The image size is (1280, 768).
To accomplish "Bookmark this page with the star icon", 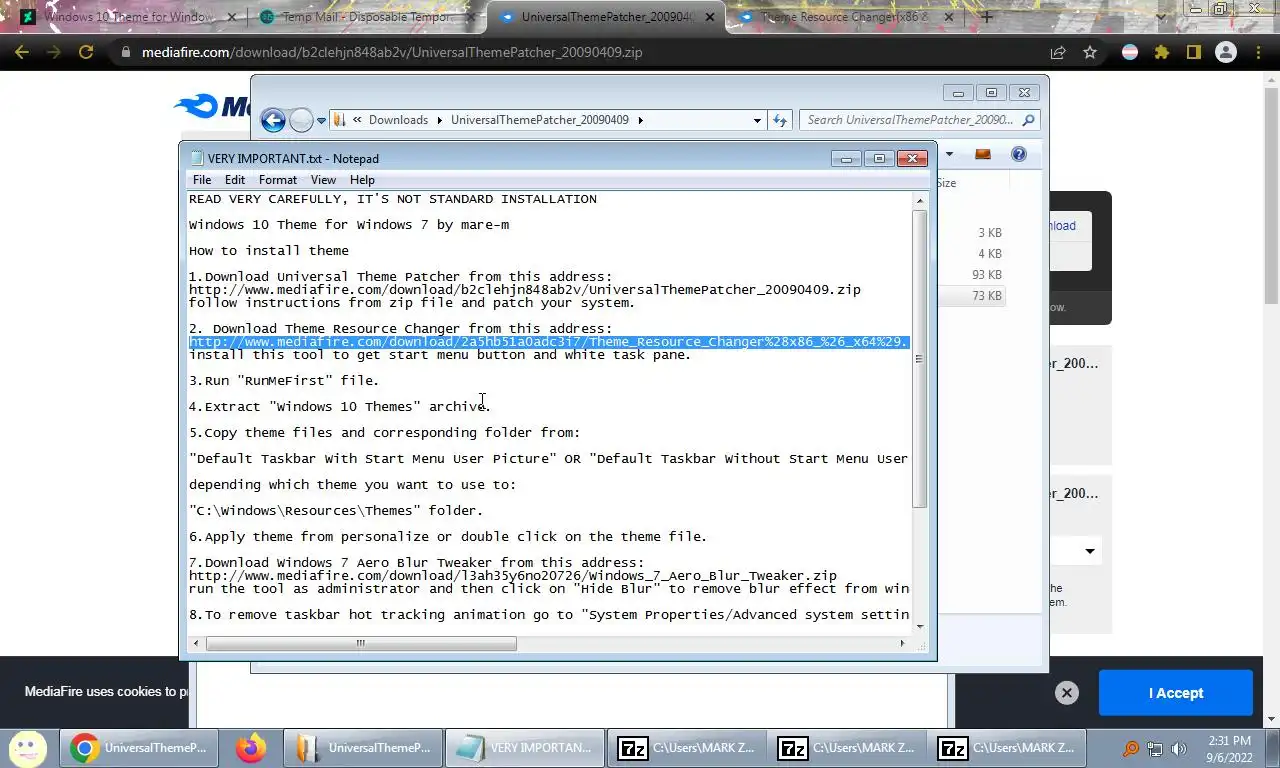I will (1089, 53).
